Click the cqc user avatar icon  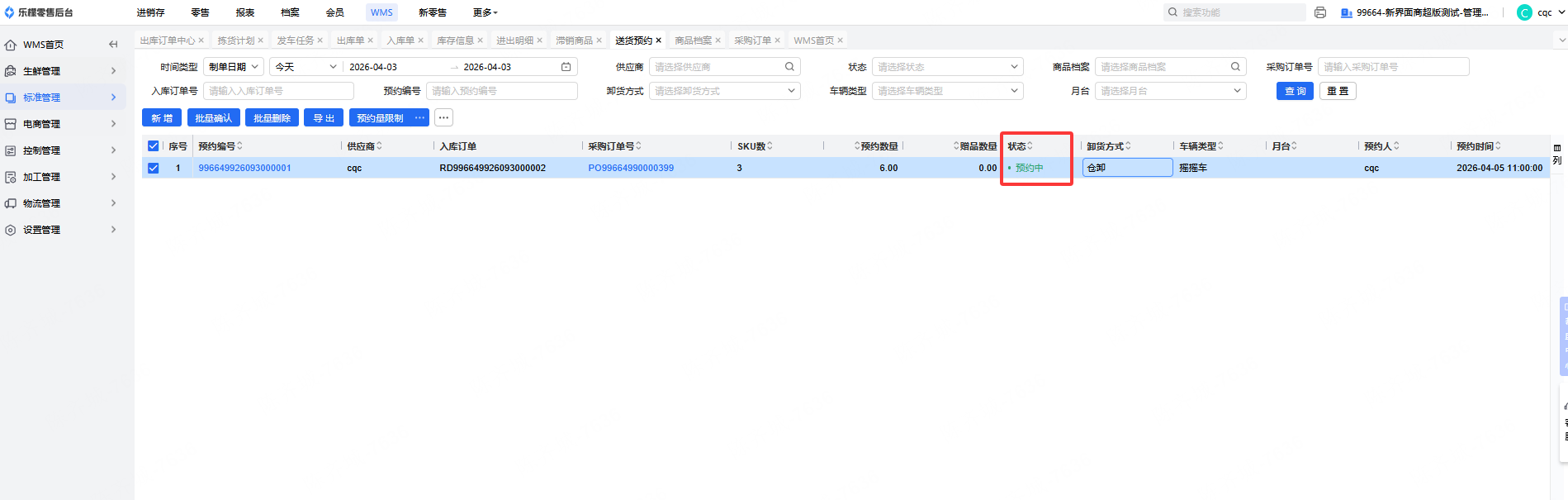pyautogui.click(x=1525, y=12)
